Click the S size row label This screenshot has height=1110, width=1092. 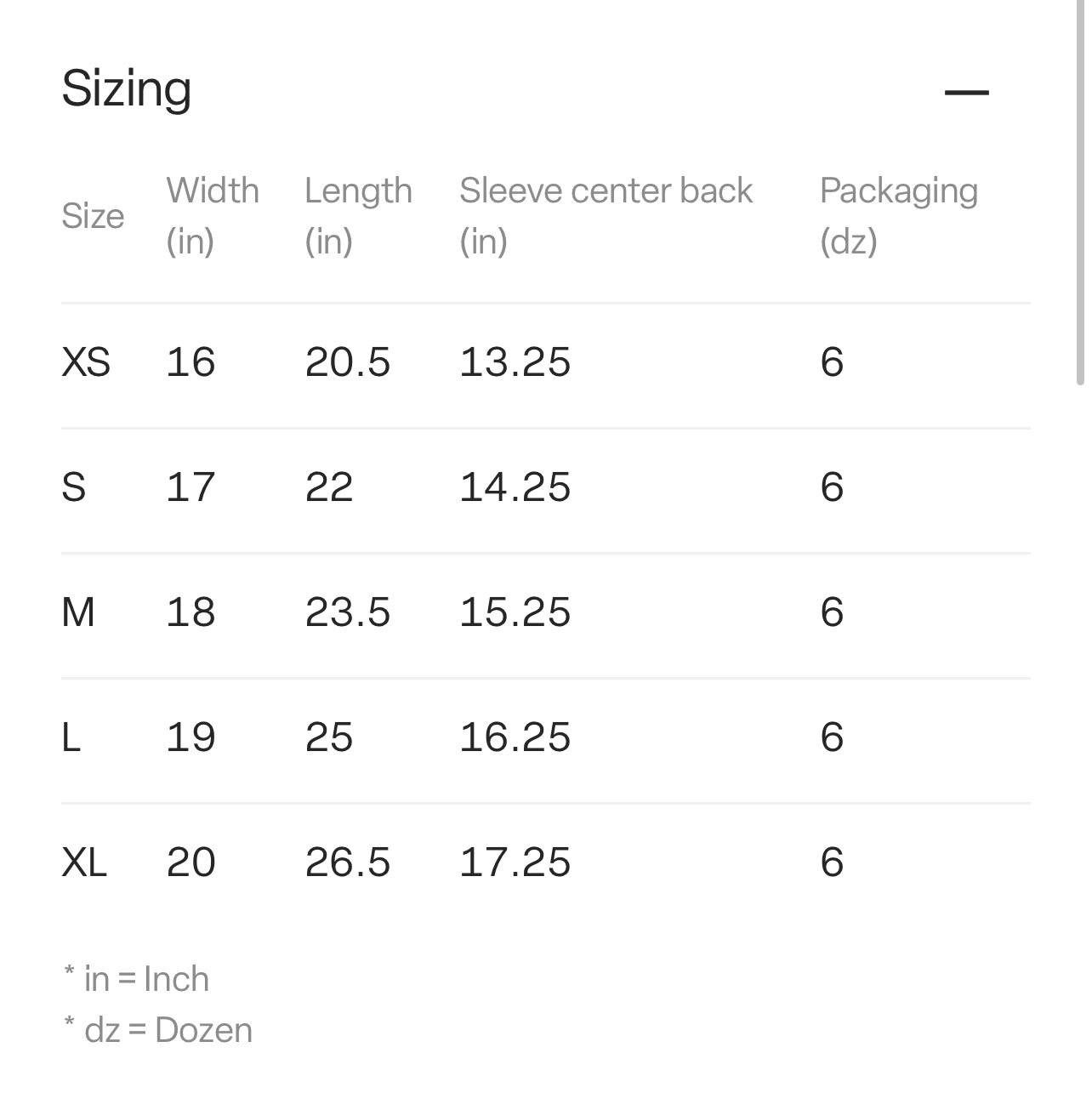74,487
